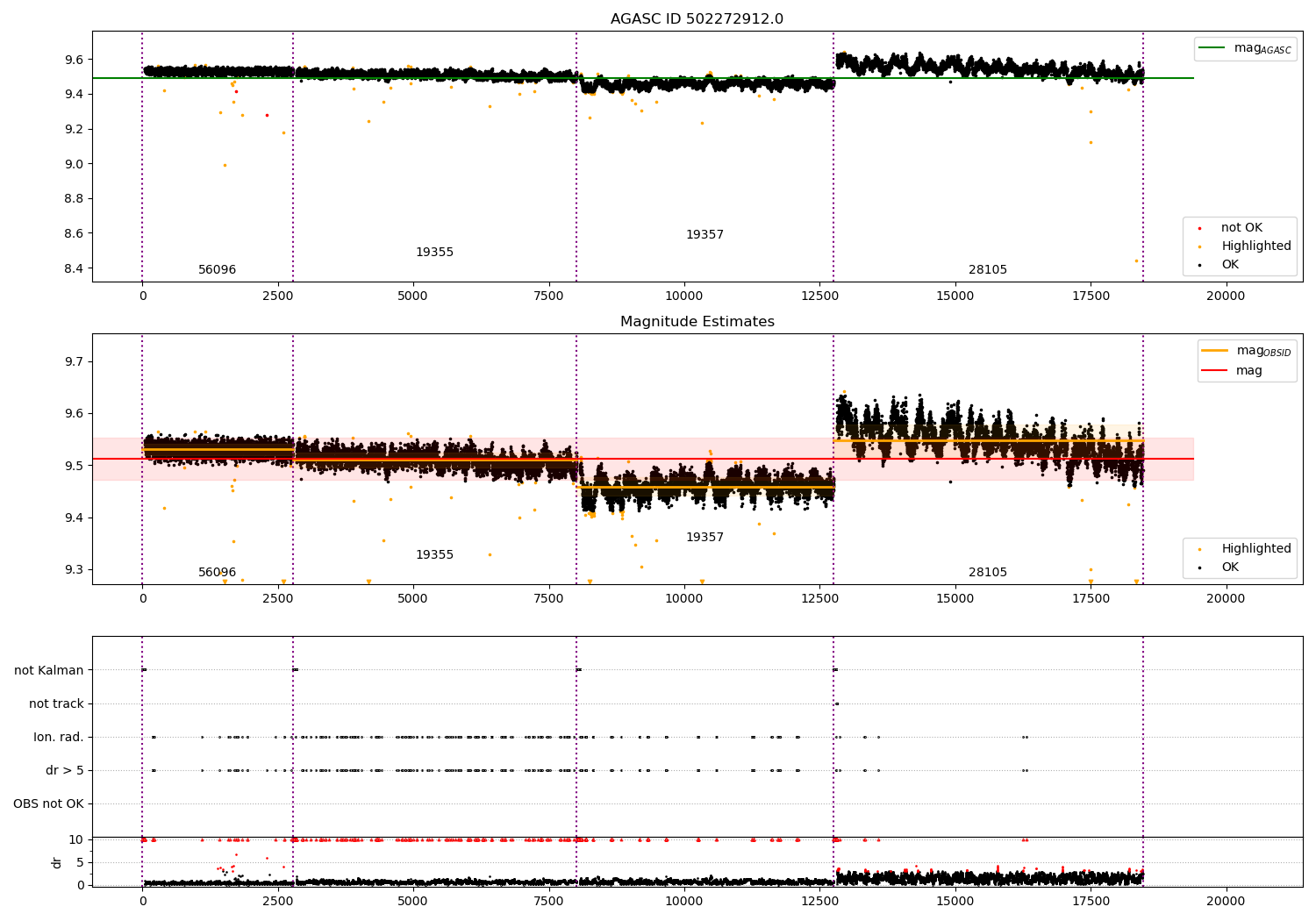Click OBSID label 19357 in the top plot
Image resolution: width=1316 pixels, height=921 pixels.
tap(704, 235)
